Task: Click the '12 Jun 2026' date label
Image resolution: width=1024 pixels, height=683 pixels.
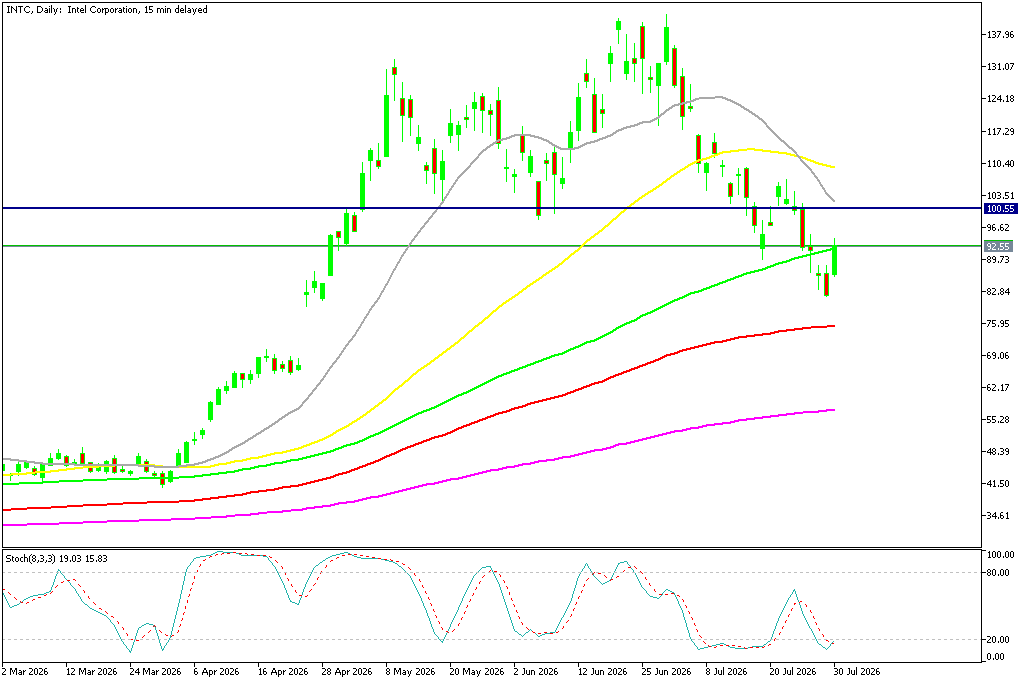Action: click(x=602, y=672)
